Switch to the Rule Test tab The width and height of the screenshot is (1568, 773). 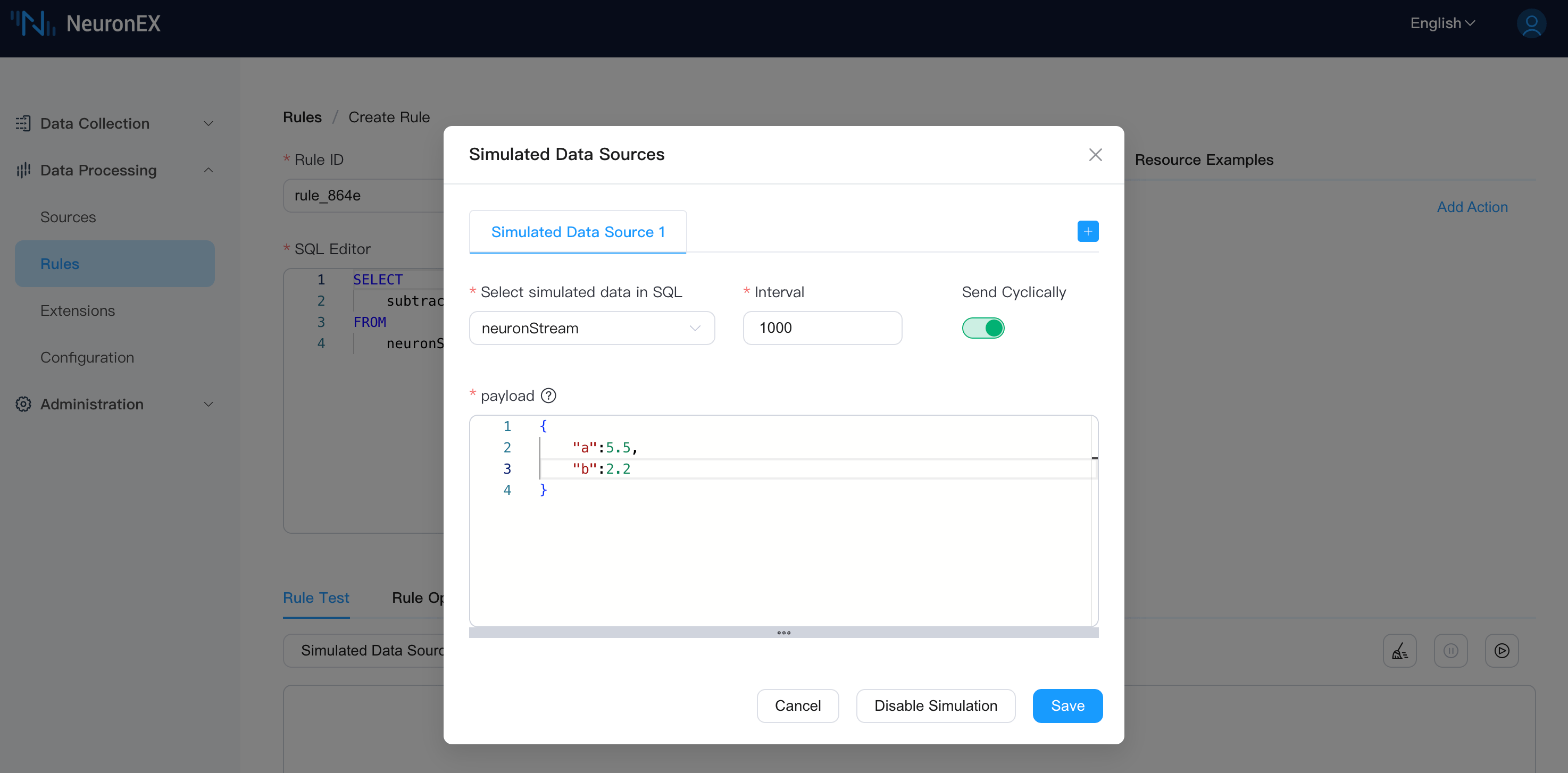(x=316, y=597)
